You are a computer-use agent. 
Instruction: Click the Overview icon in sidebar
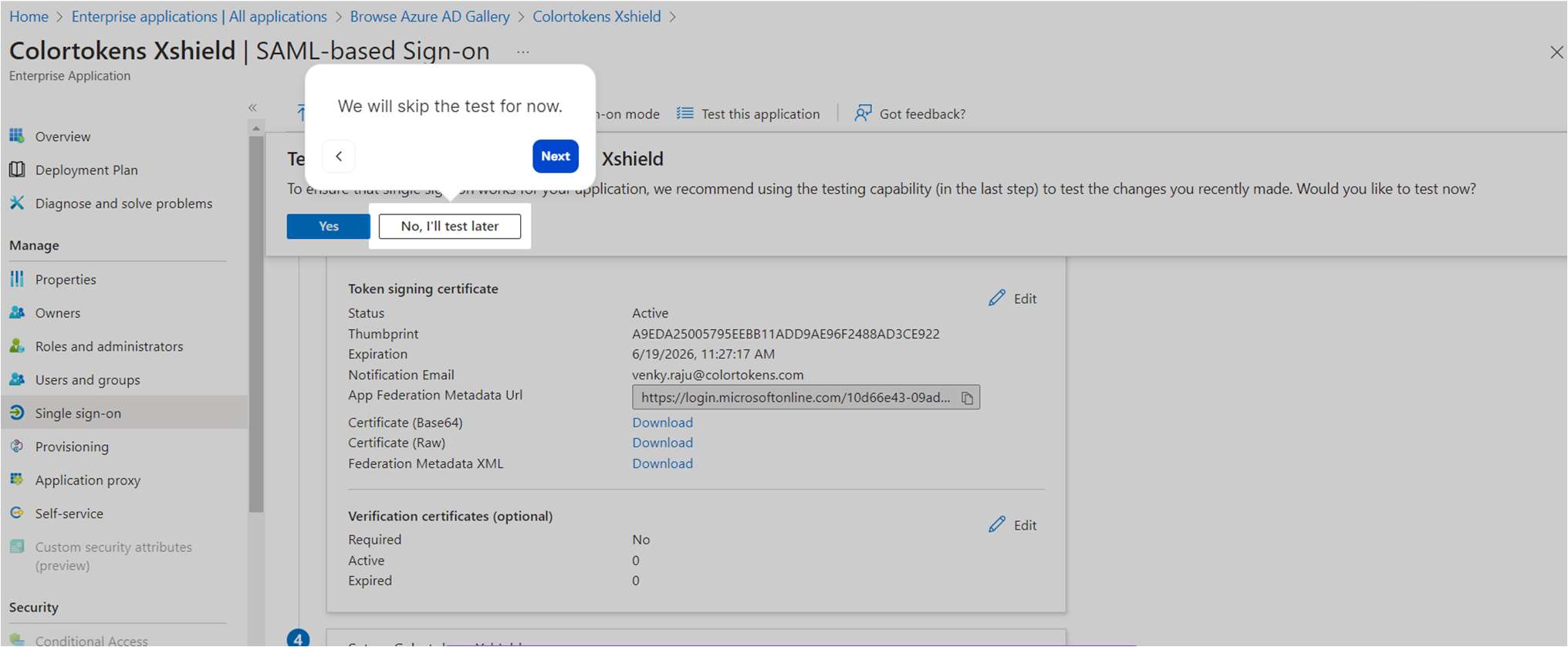click(17, 136)
